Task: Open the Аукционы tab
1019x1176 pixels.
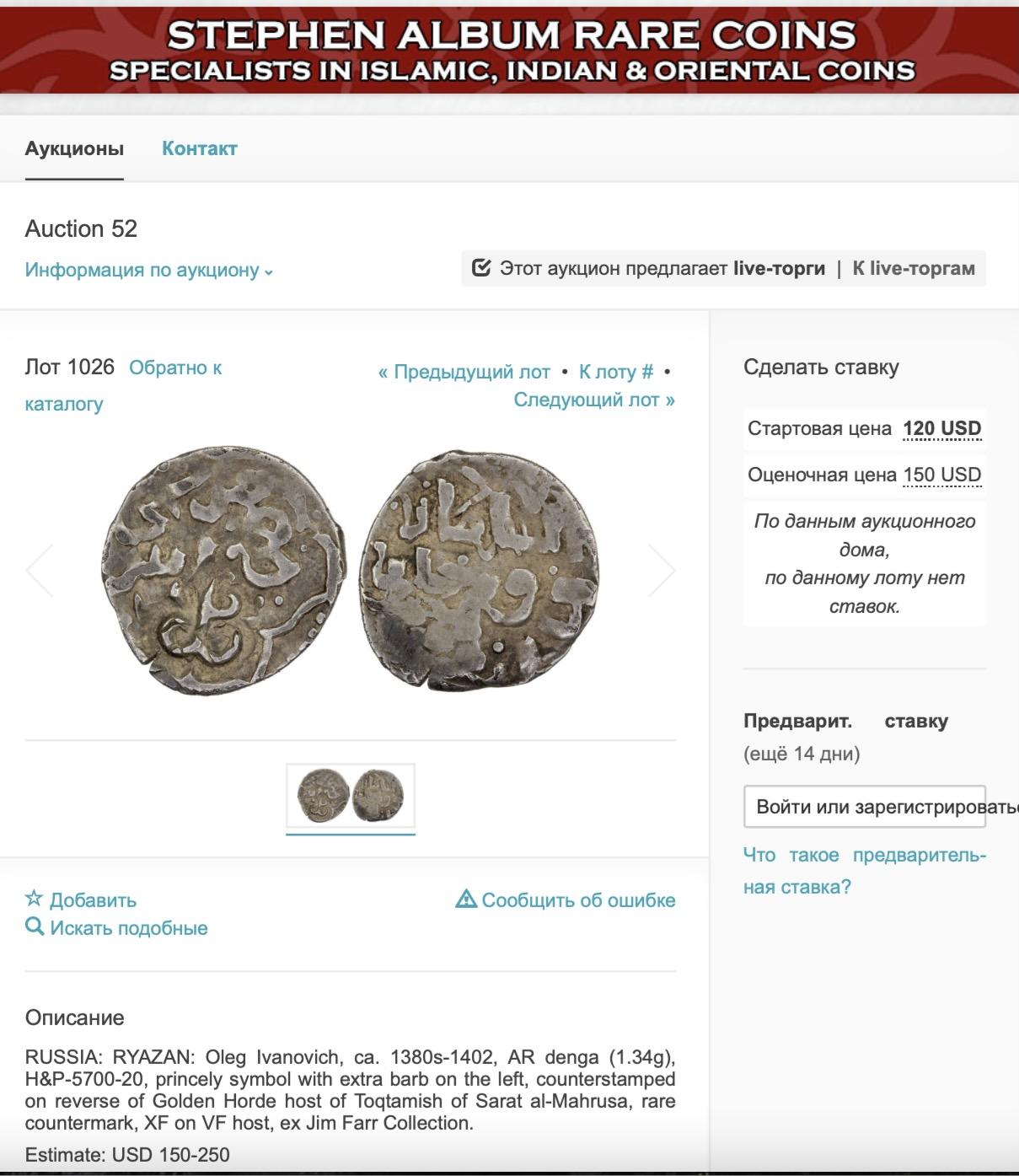Action: (74, 149)
